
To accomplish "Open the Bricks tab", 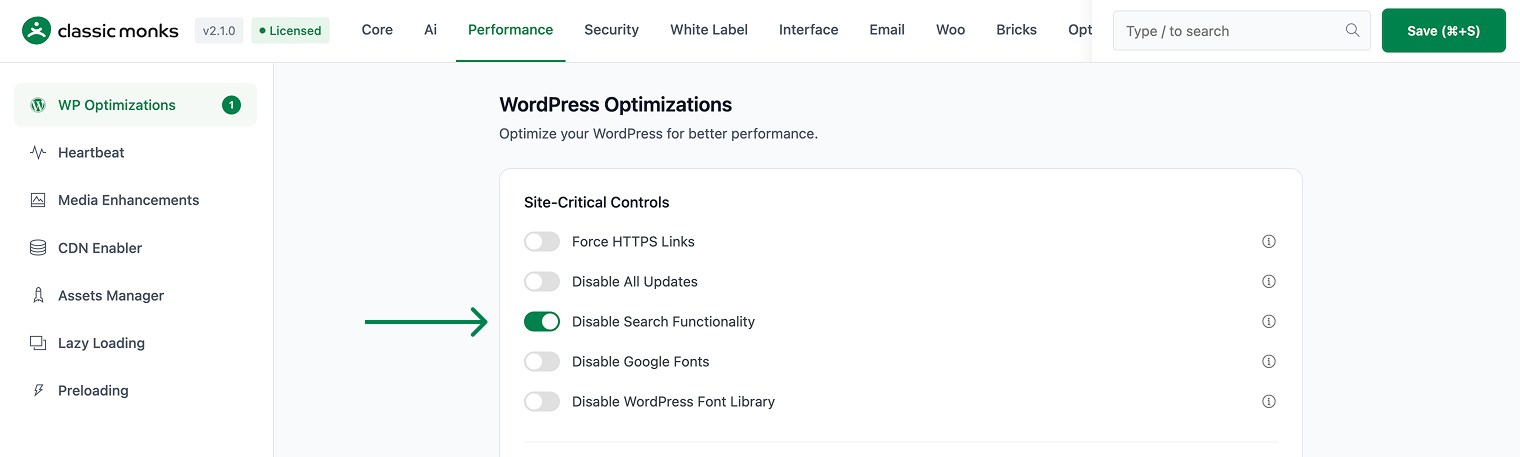I will (1016, 30).
